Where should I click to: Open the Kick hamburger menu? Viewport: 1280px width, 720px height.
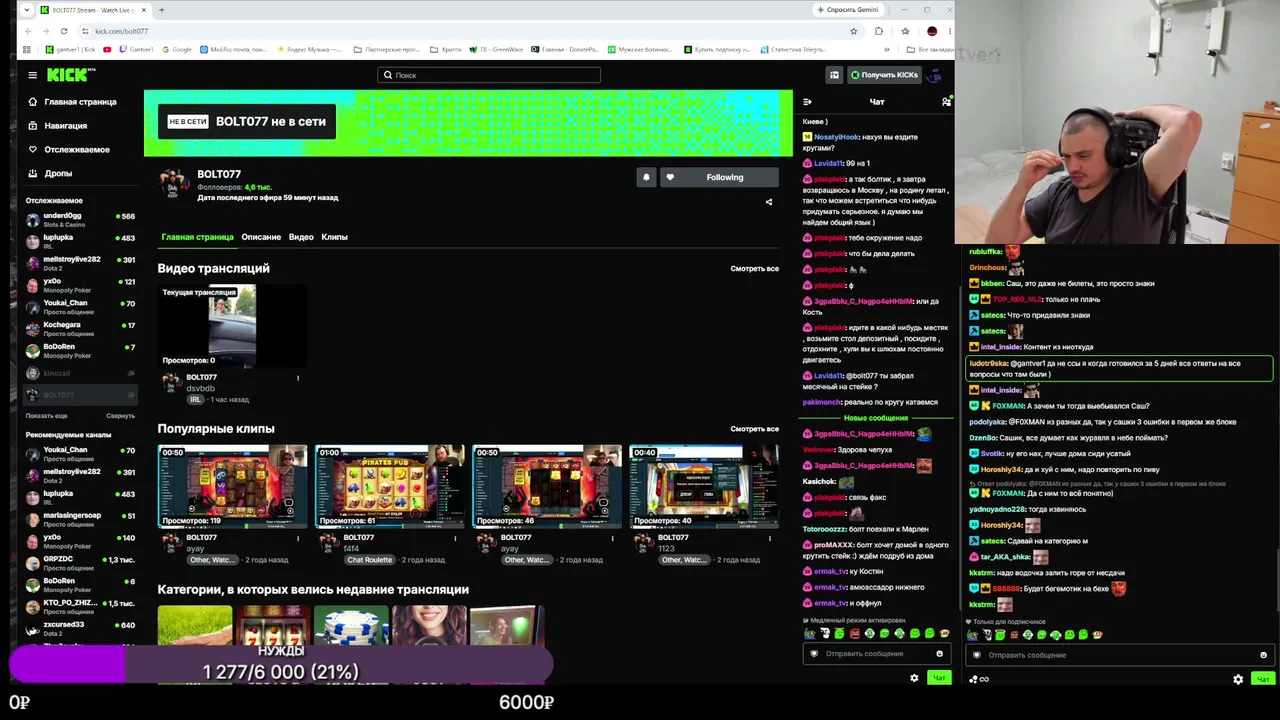[x=32, y=75]
